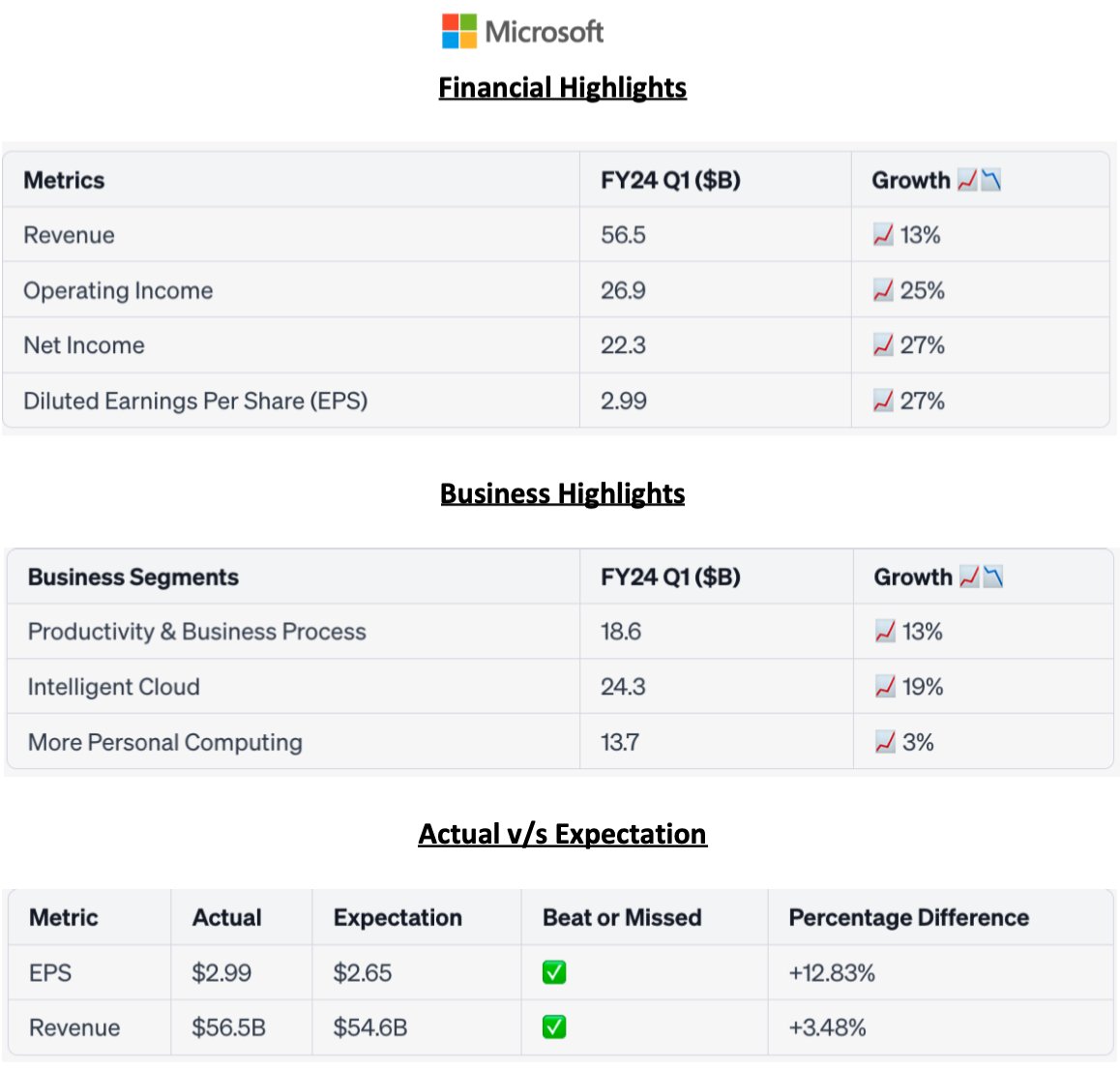Click the growth icon next to More Personal Computing's 3%

(x=883, y=742)
